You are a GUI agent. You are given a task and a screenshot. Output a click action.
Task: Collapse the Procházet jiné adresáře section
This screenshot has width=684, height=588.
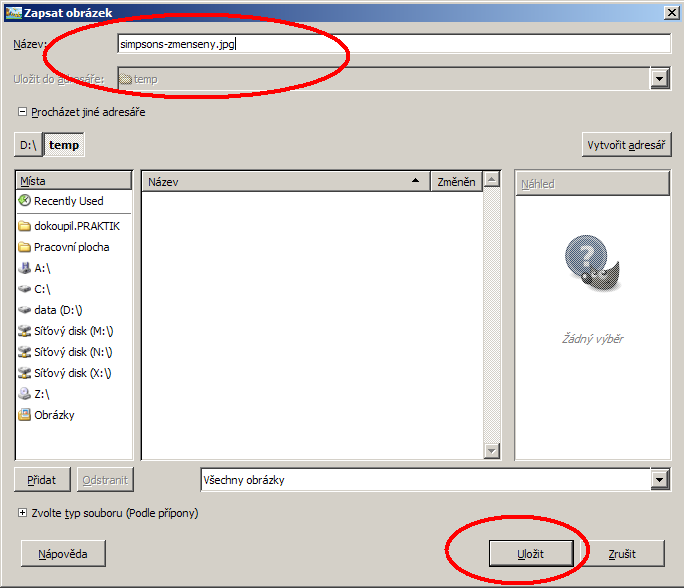pos(22,112)
